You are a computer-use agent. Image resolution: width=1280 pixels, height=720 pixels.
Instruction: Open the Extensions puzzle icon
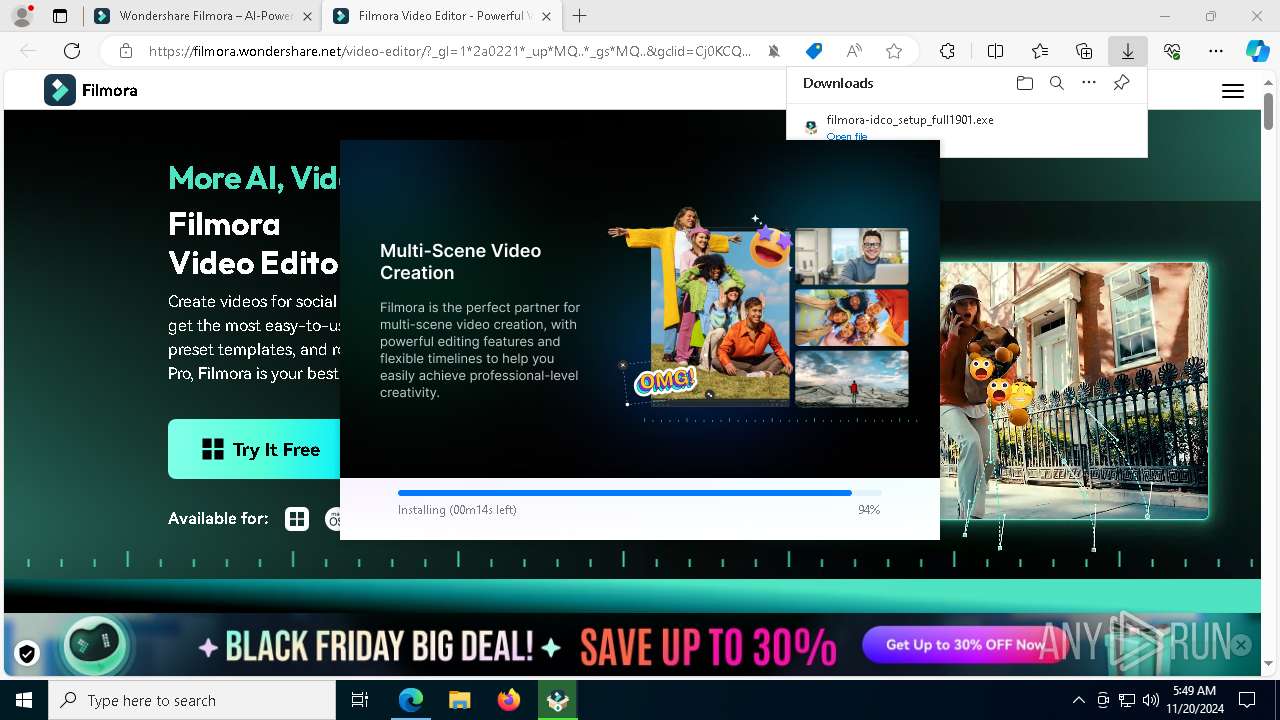pos(947,51)
